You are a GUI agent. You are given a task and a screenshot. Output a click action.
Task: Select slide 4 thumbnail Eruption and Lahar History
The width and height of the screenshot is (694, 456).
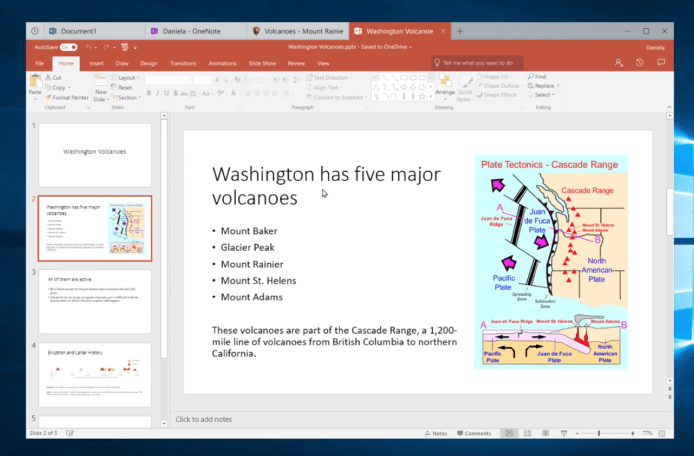95,375
